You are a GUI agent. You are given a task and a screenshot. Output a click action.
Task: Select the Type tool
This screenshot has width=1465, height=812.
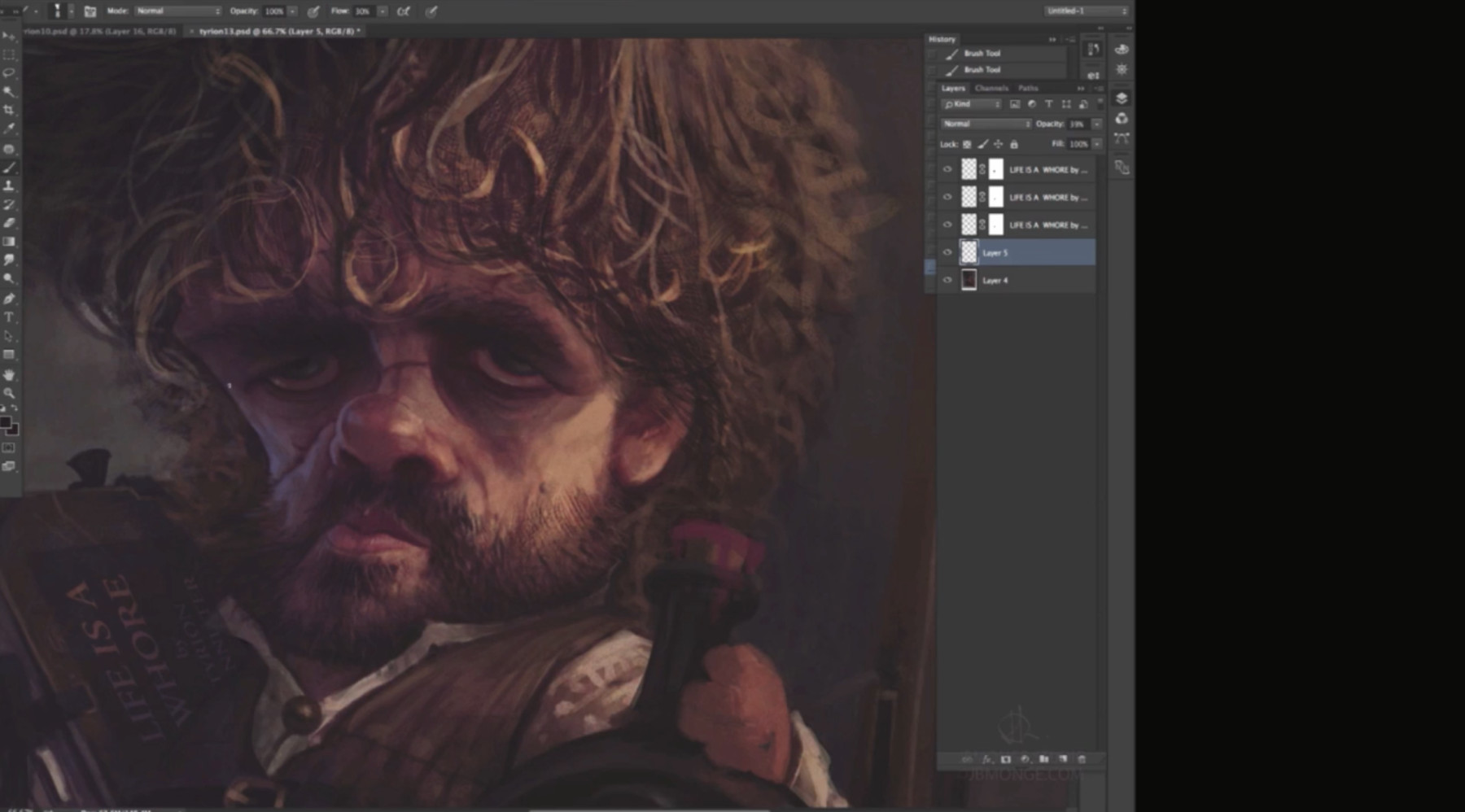[9, 317]
